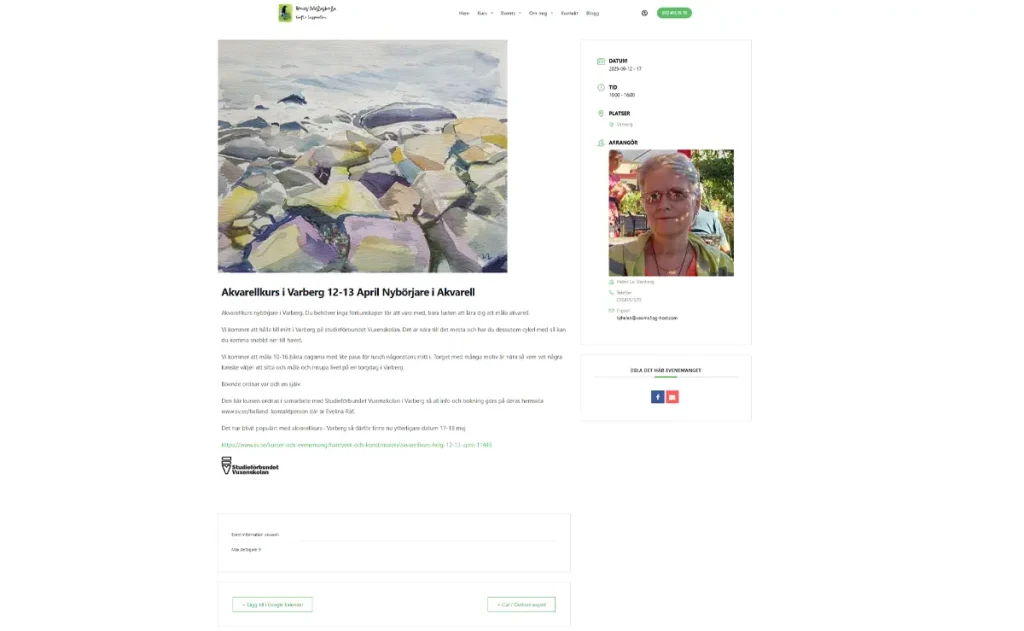1024x631 pixels.
Task: Click the site logo in the header
Action: coord(307,12)
